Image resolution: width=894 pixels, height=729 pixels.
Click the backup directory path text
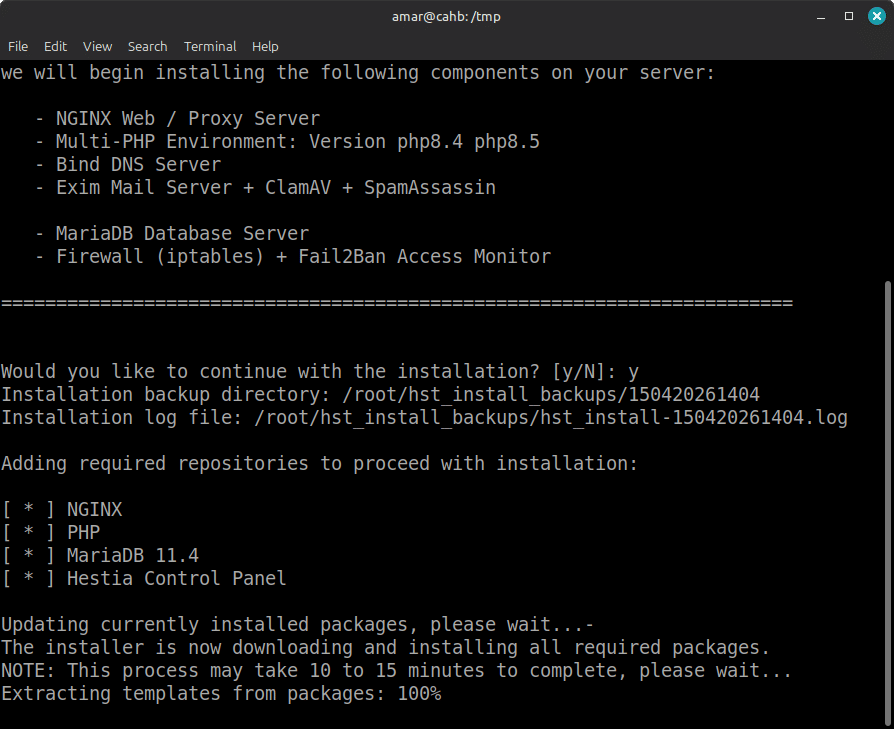coord(551,394)
